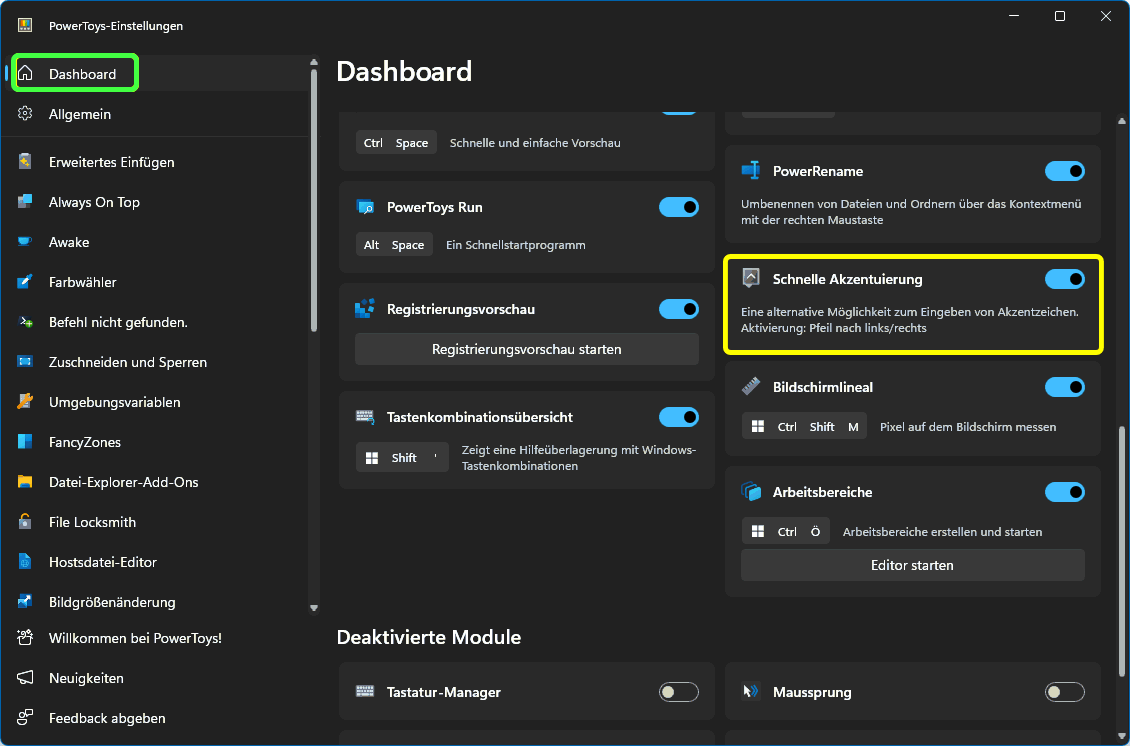Image resolution: width=1130 pixels, height=746 pixels.
Task: Open the Schnelle Akzentuierung card
Action: point(912,305)
